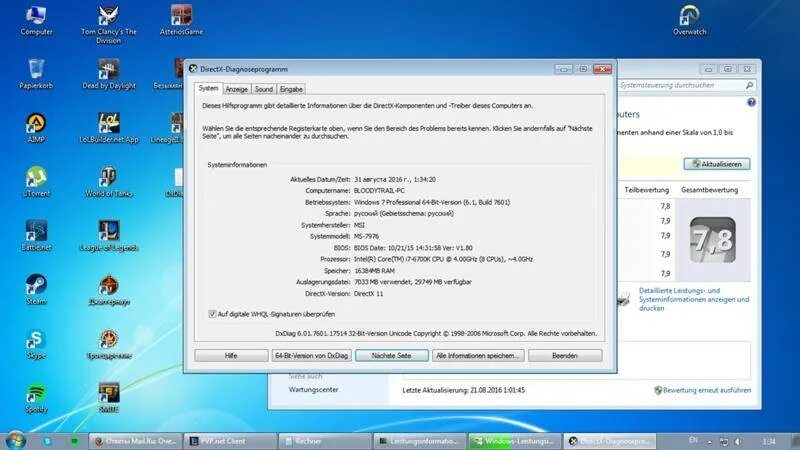Toggle the WHQL-Signaturen überprüfen checkbox
The image size is (800, 450).
click(212, 314)
